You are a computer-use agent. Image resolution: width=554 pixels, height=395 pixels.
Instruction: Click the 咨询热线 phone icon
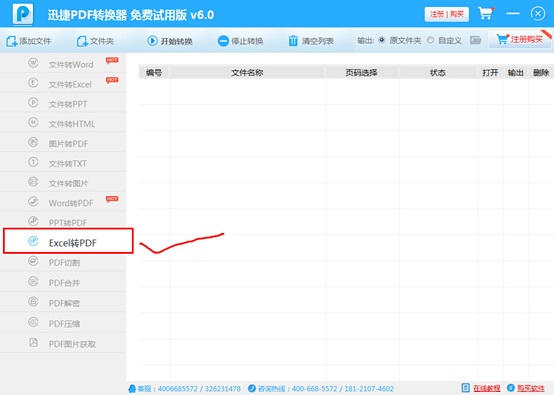pyautogui.click(x=252, y=389)
